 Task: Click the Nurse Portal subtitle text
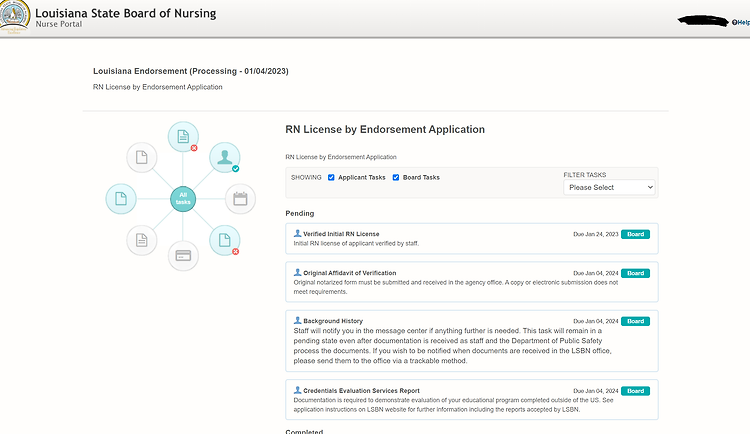tap(58, 24)
